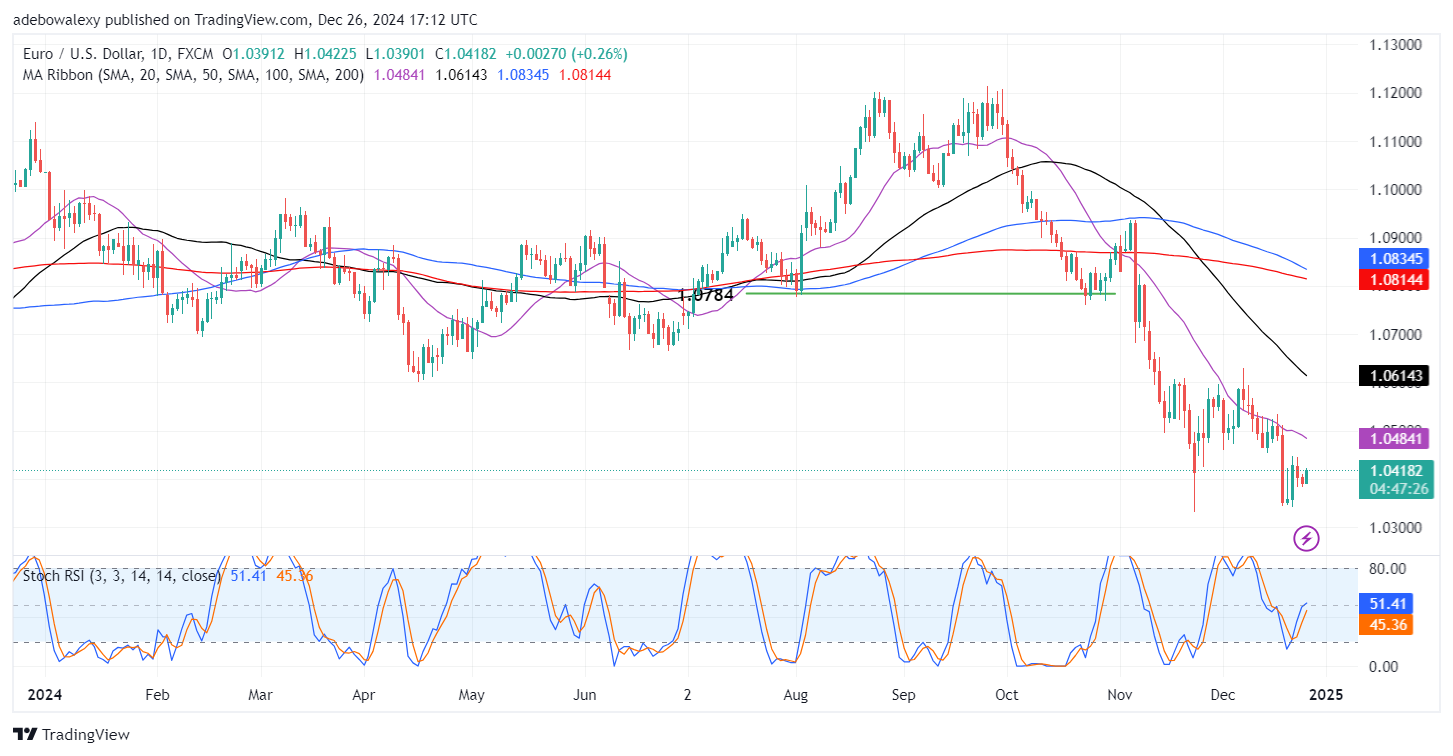
Task: Click the purple SMA 20 value 1.04841 in legend
Action: [x=398, y=74]
